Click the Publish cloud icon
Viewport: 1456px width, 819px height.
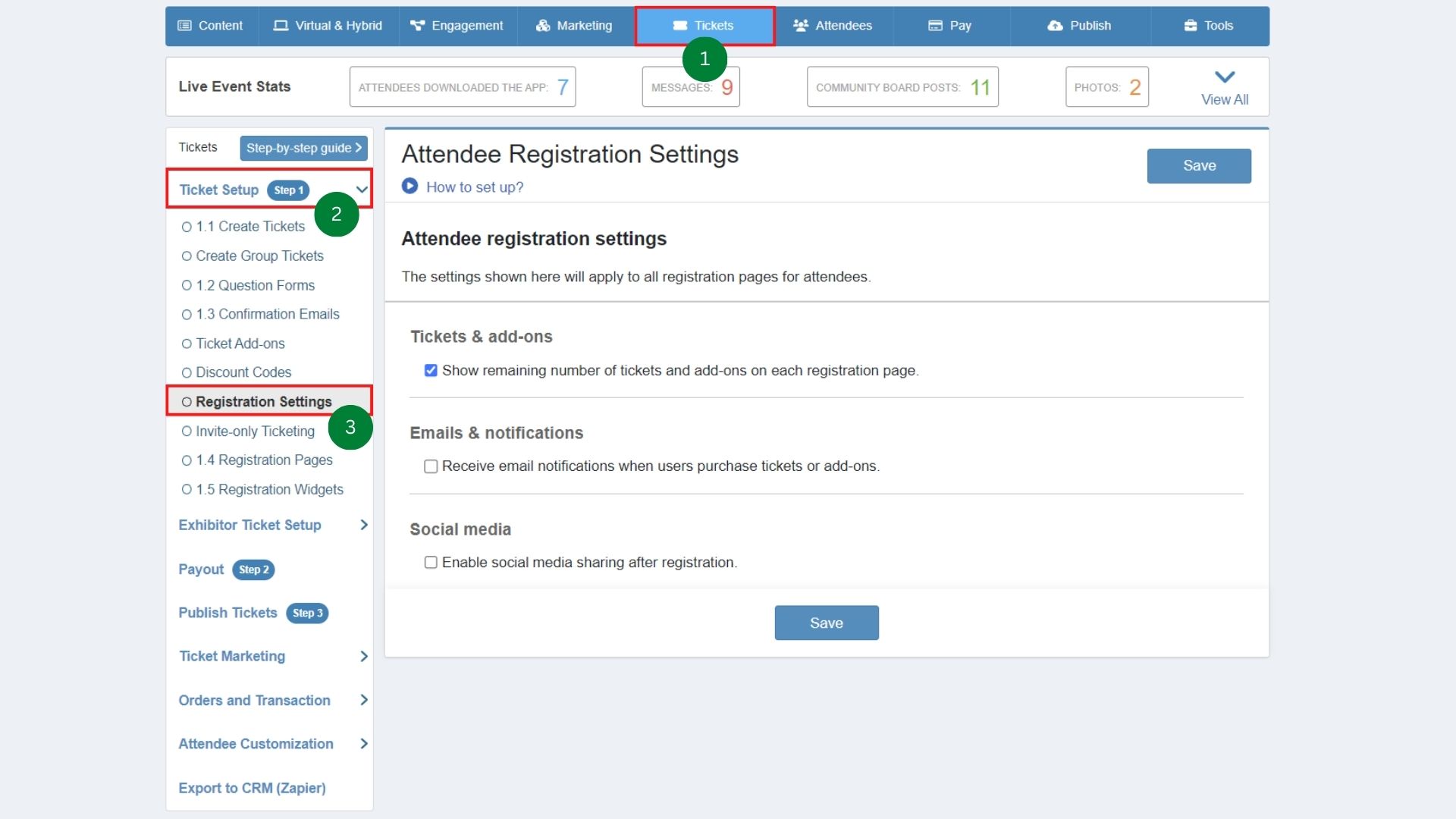point(1055,26)
